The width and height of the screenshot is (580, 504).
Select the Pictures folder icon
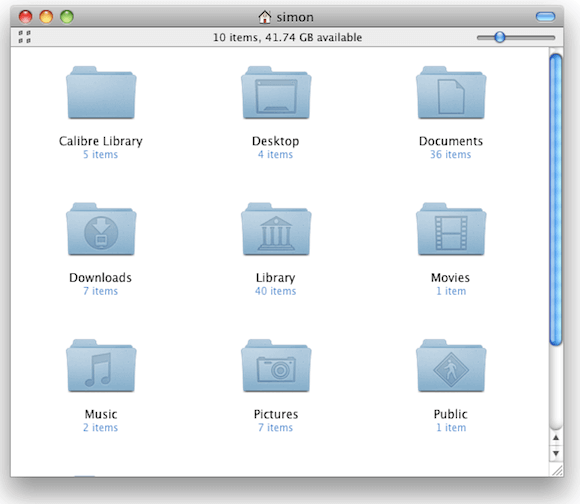pyautogui.click(x=276, y=366)
